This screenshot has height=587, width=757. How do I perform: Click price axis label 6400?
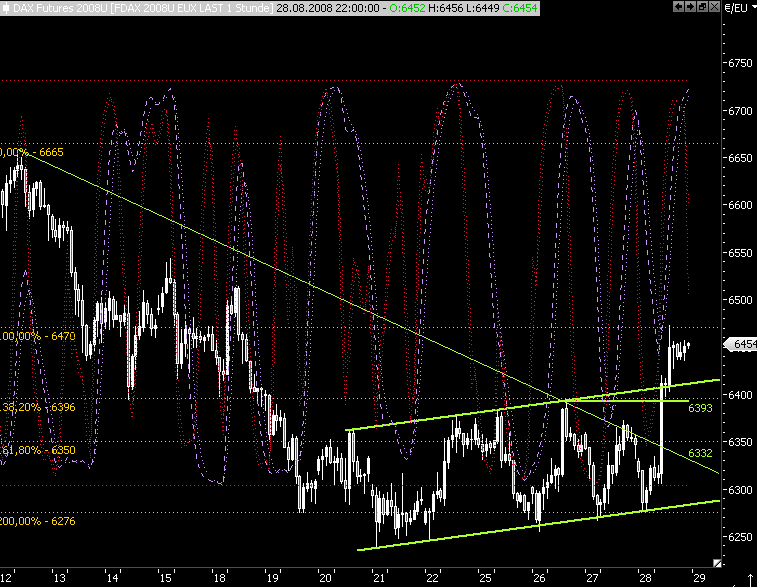[741, 395]
